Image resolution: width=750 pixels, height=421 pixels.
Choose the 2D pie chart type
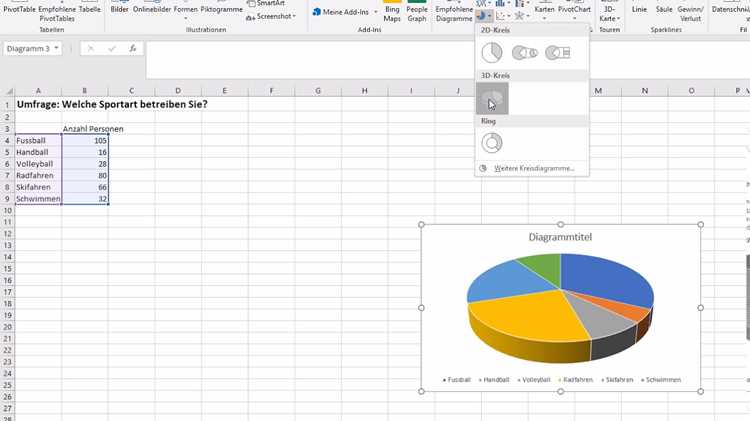point(492,53)
